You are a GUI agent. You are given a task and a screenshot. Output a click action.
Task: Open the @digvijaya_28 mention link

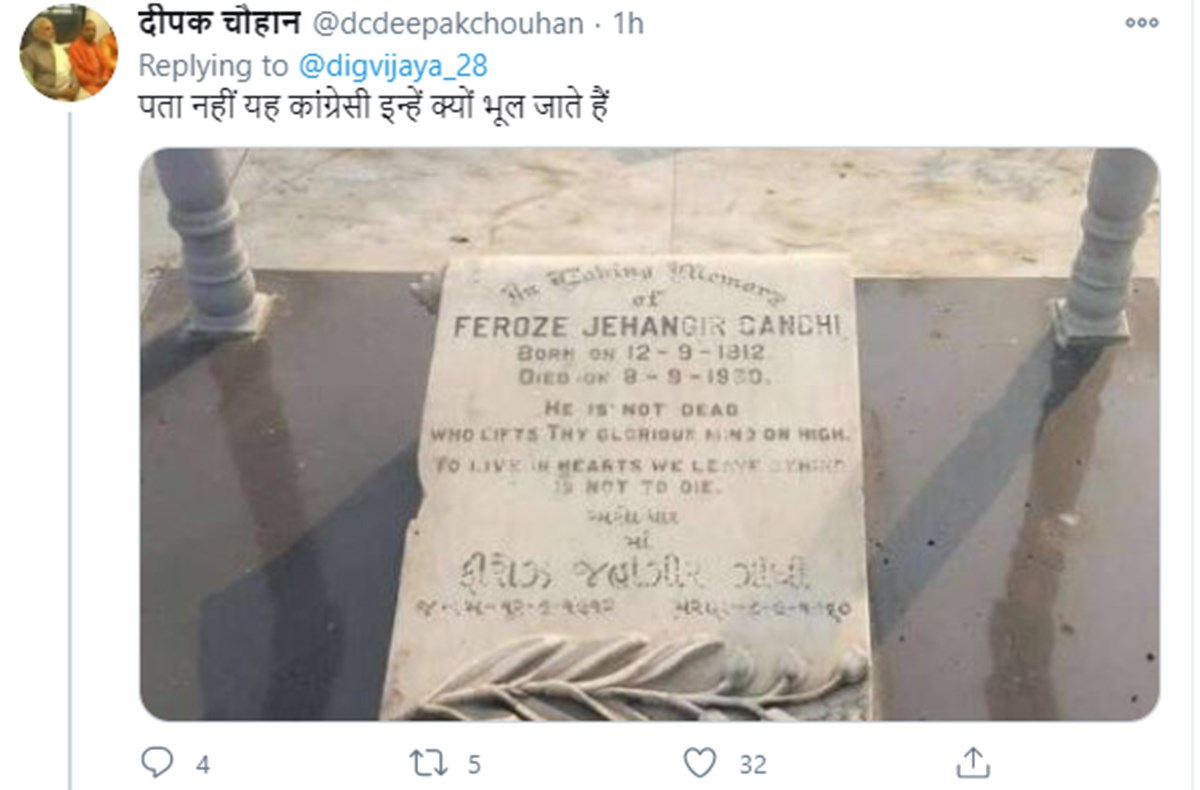tap(393, 65)
